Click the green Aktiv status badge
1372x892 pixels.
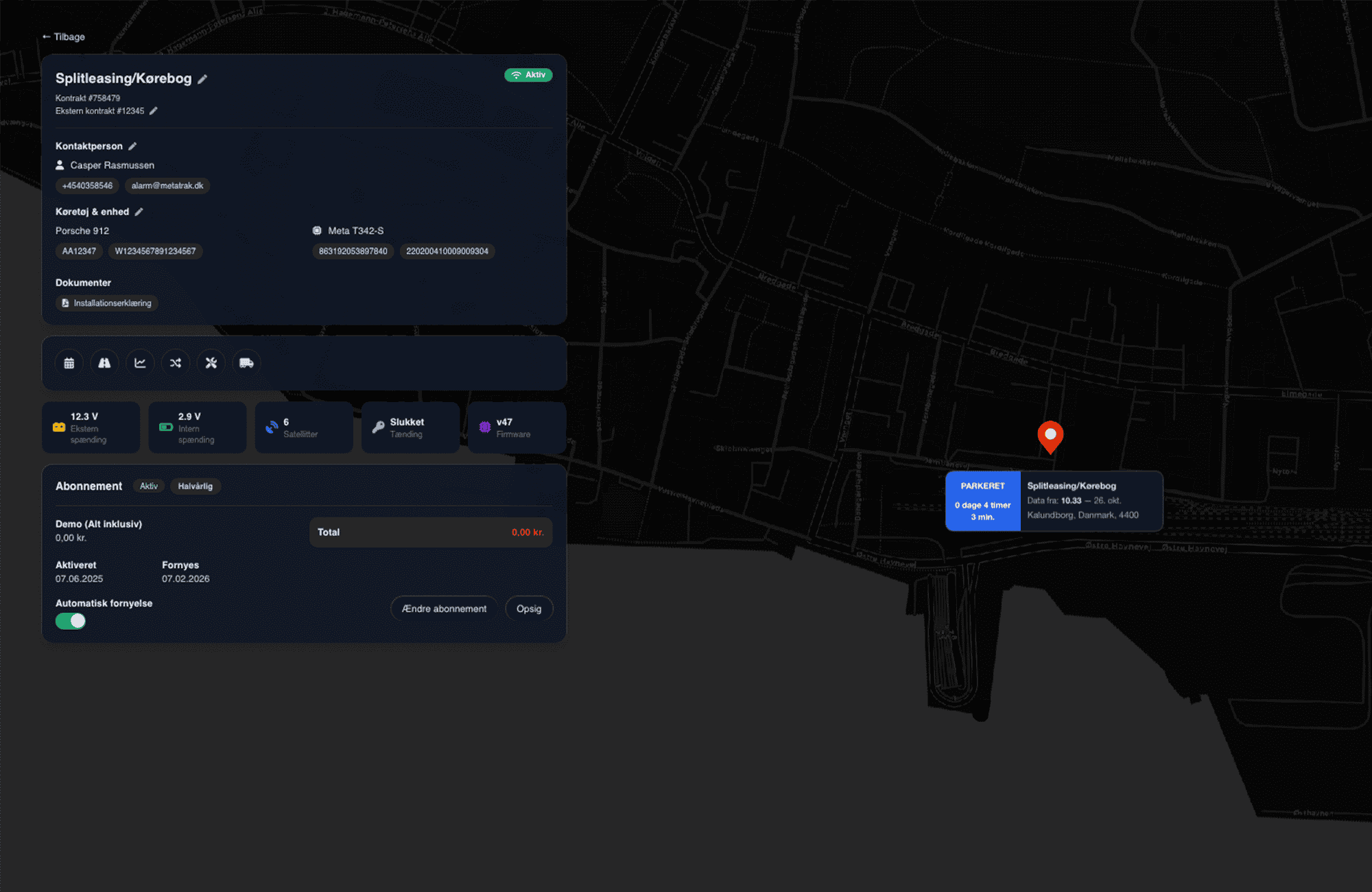point(528,75)
